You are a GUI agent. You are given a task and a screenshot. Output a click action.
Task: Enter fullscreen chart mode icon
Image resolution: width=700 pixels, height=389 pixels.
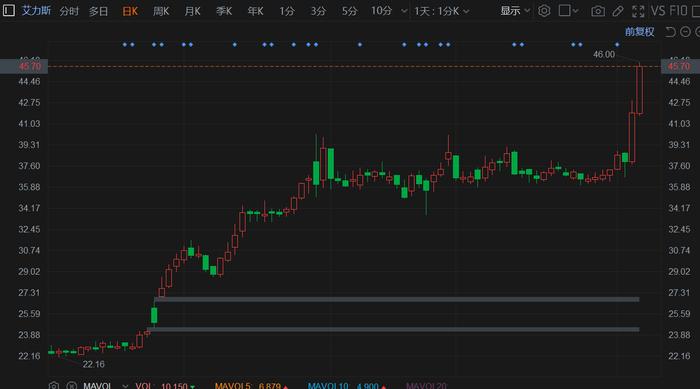[x=638, y=11]
